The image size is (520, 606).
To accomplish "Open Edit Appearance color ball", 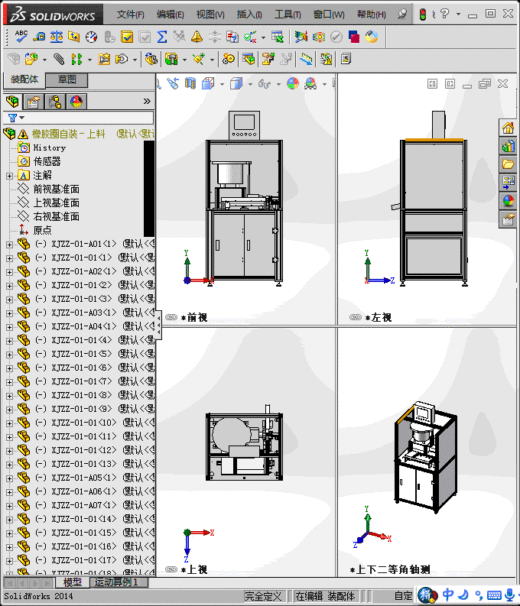I will (293, 83).
